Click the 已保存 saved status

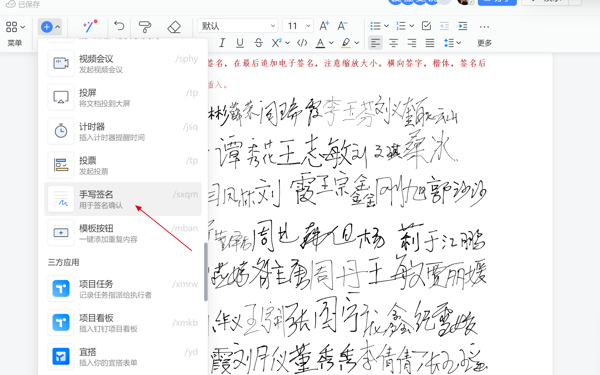29,4
